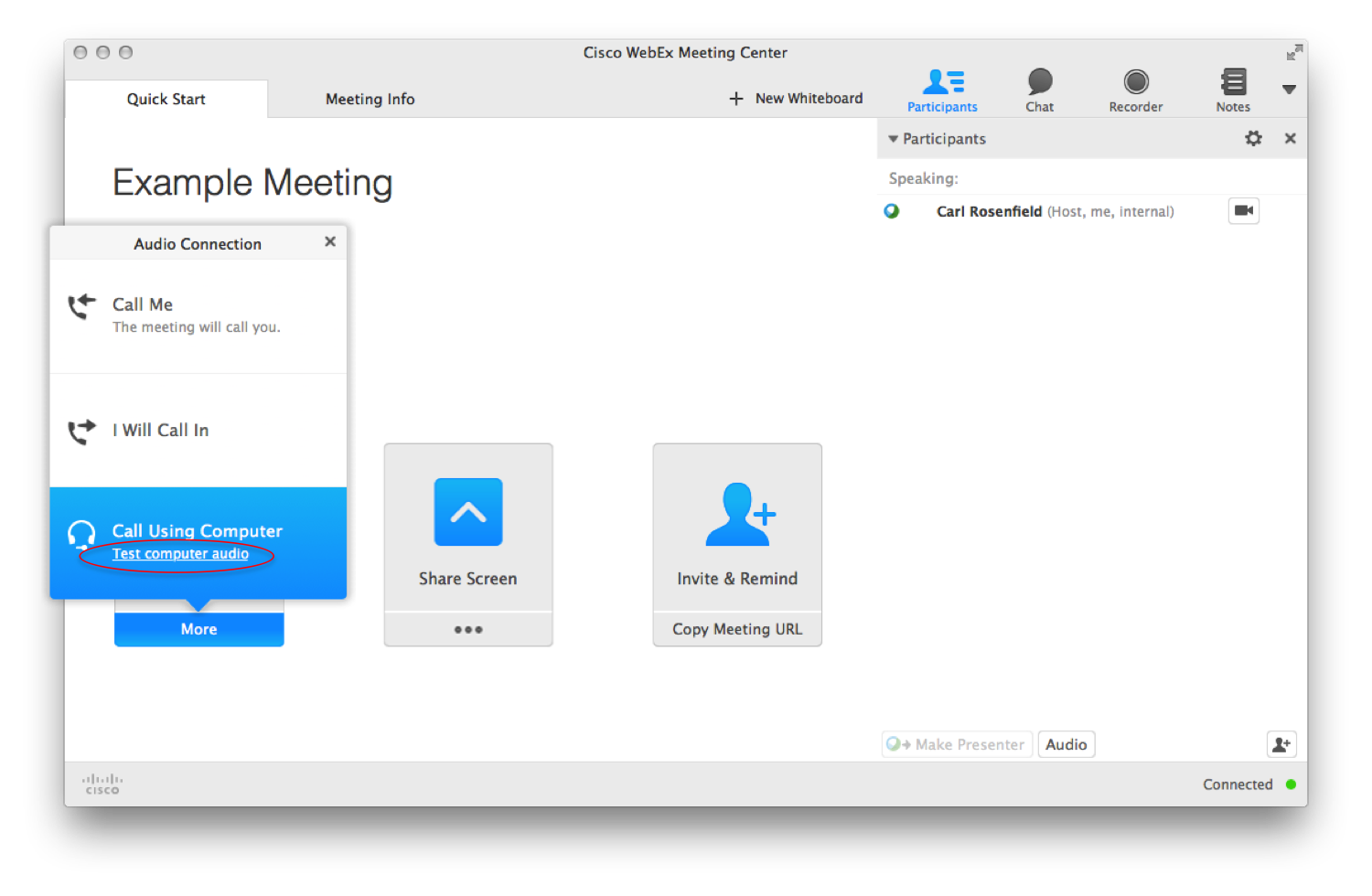Collapse the Participants panel triangle
This screenshot has height=896, width=1372.
894,139
